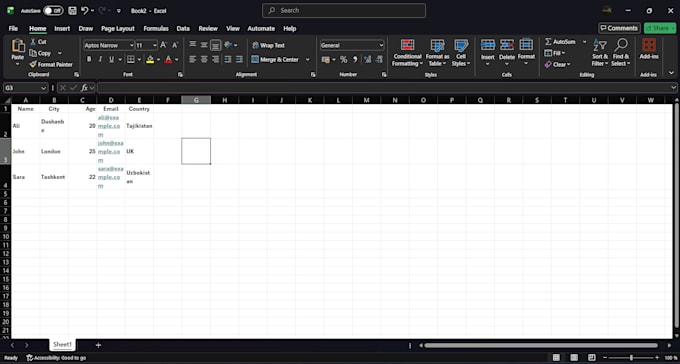Switch to the Page Layout tab

[x=118, y=28]
